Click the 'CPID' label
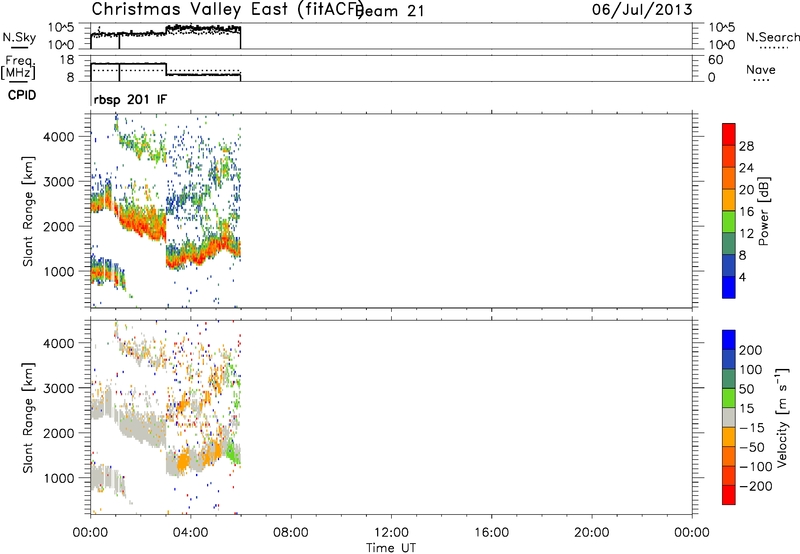Image resolution: width=800 pixels, height=554 pixels. click(x=22, y=95)
